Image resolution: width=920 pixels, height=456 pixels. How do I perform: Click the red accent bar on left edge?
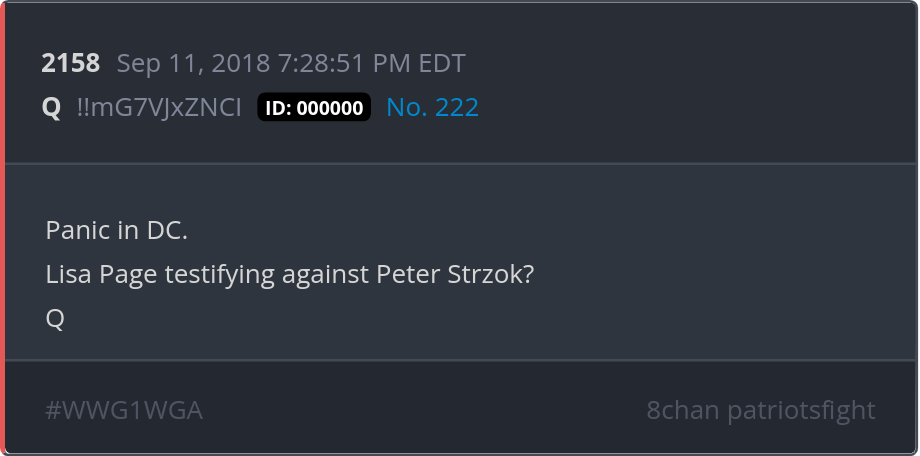[x=2, y=228]
